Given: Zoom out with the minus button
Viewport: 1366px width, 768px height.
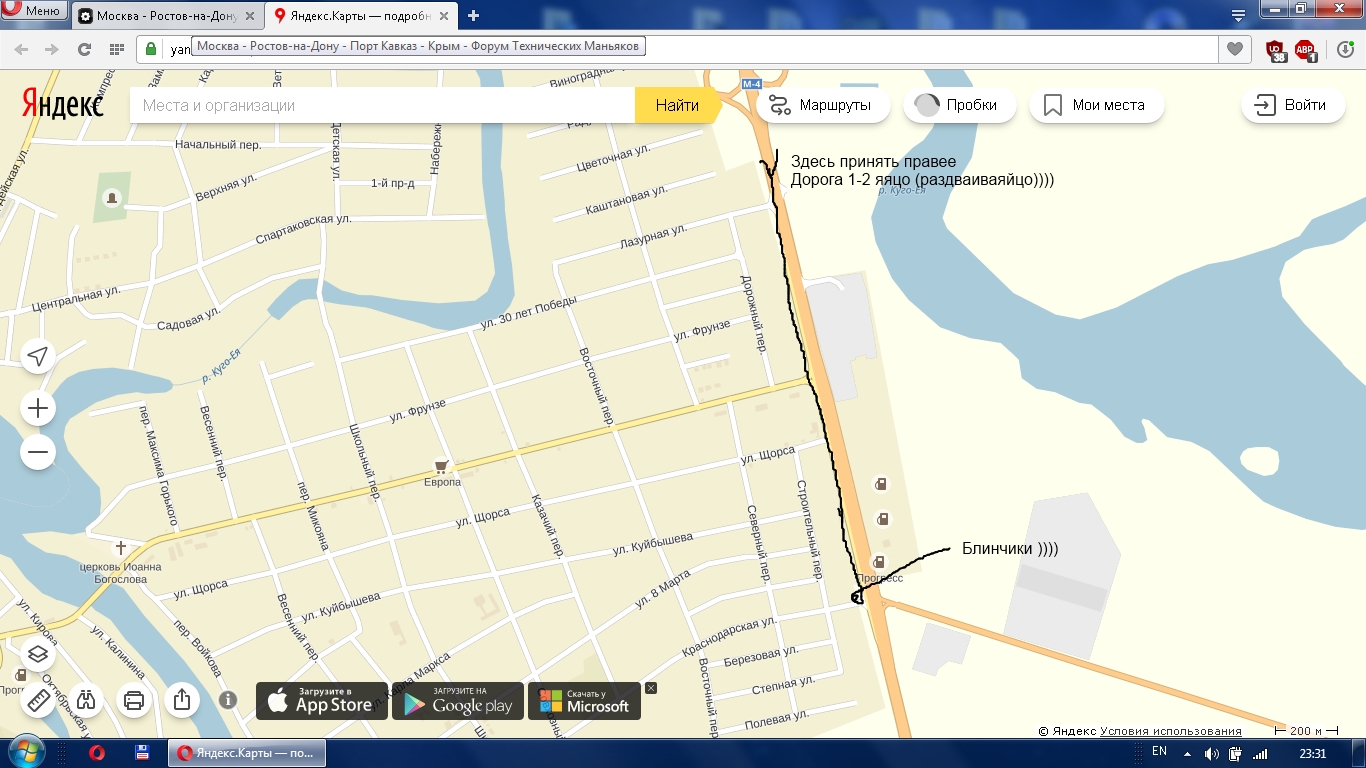Looking at the screenshot, I should [x=38, y=452].
